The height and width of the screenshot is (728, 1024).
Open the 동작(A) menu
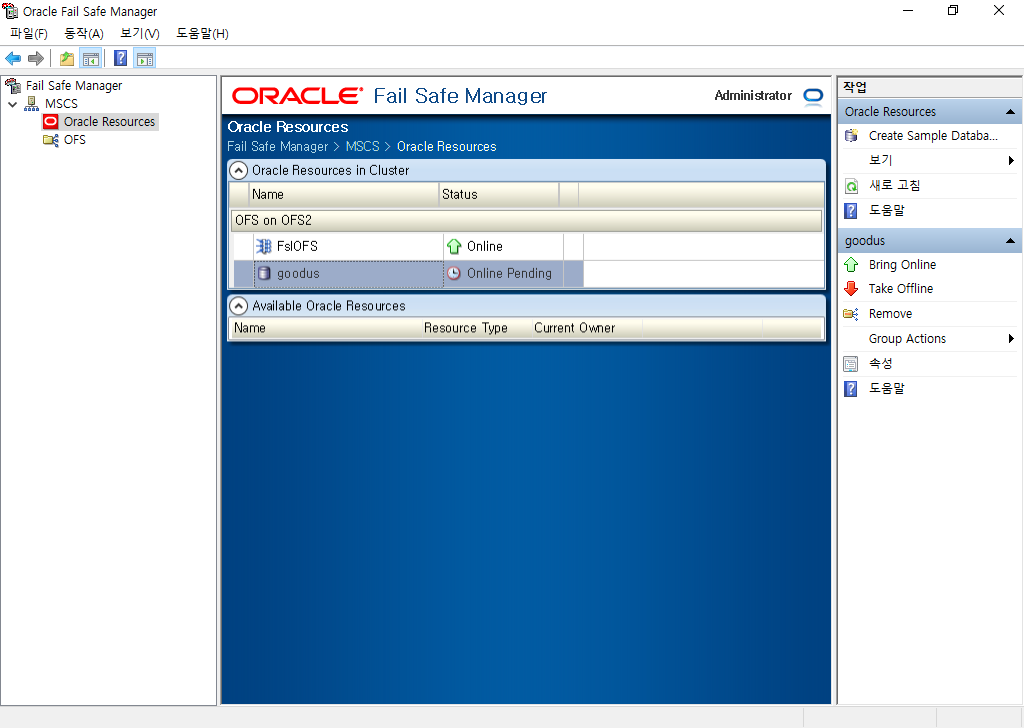pos(84,33)
